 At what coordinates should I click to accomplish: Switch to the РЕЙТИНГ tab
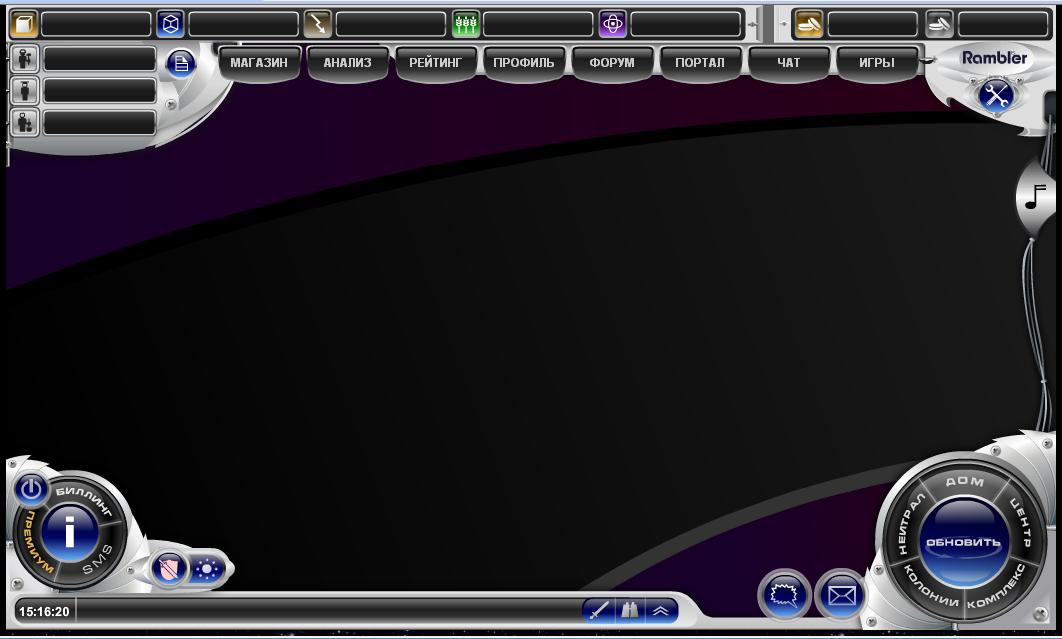[436, 63]
